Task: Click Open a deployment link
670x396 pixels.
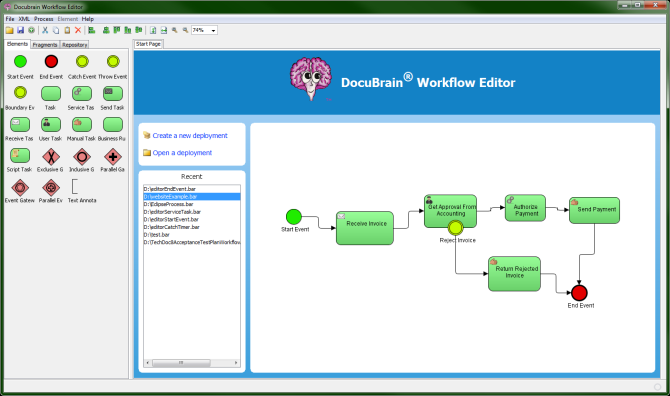Action: (x=182, y=153)
